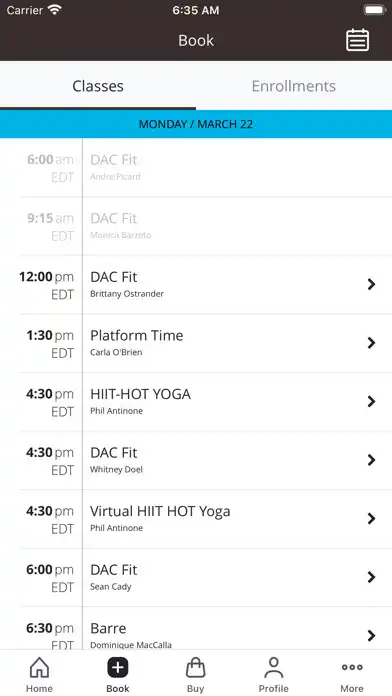392x696 pixels.
Task: Tap the Monday / March 22 date bar
Action: tap(196, 124)
